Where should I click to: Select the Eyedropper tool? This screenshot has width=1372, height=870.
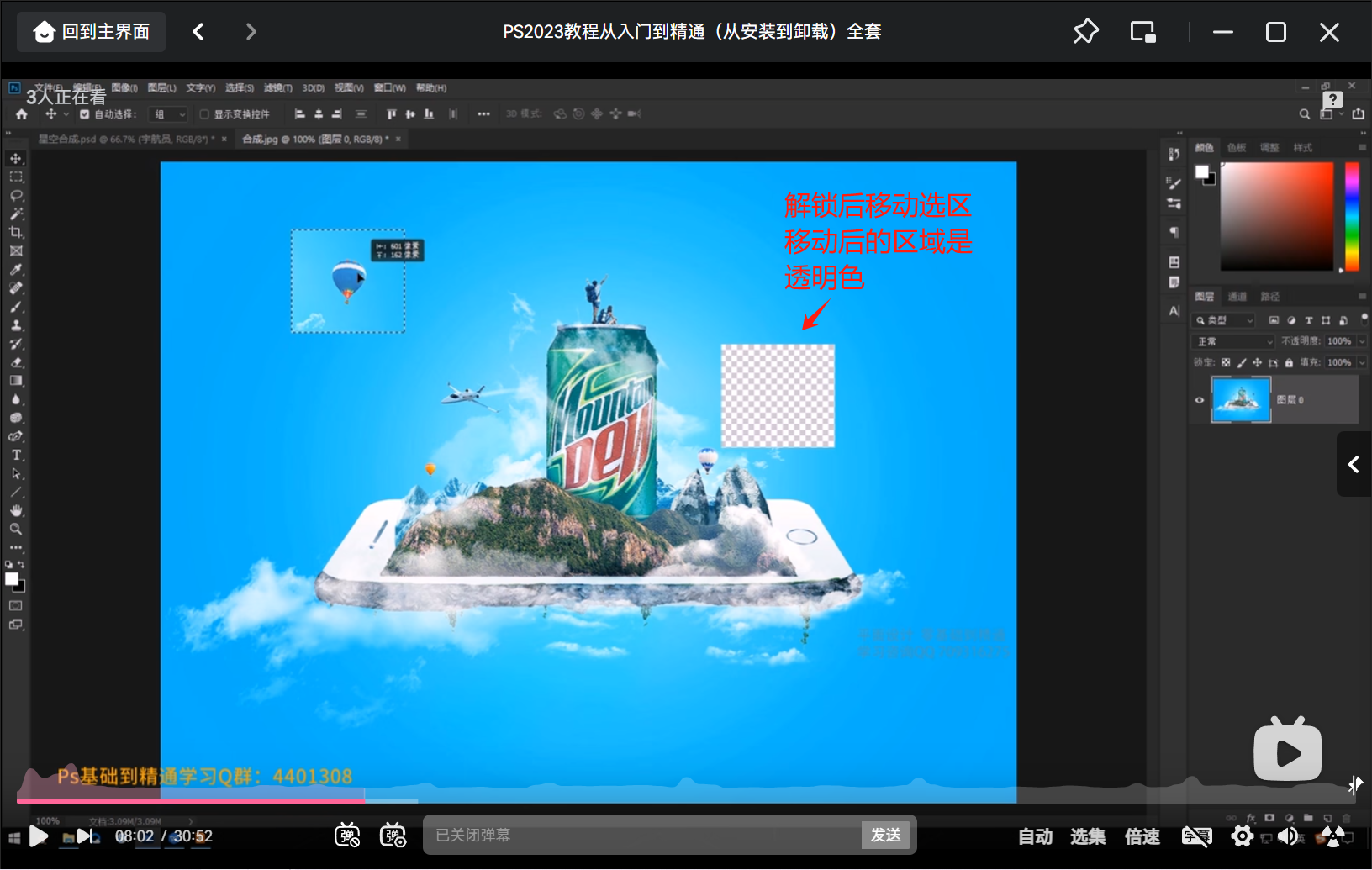pos(16,270)
